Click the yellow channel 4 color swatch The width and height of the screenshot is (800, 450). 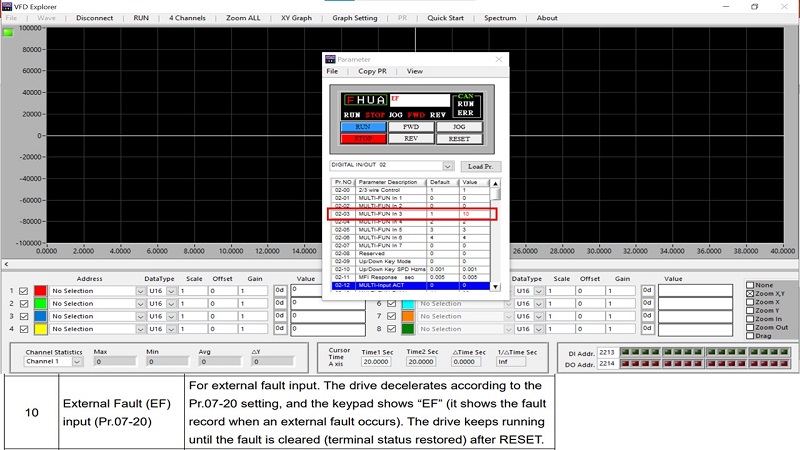click(41, 329)
